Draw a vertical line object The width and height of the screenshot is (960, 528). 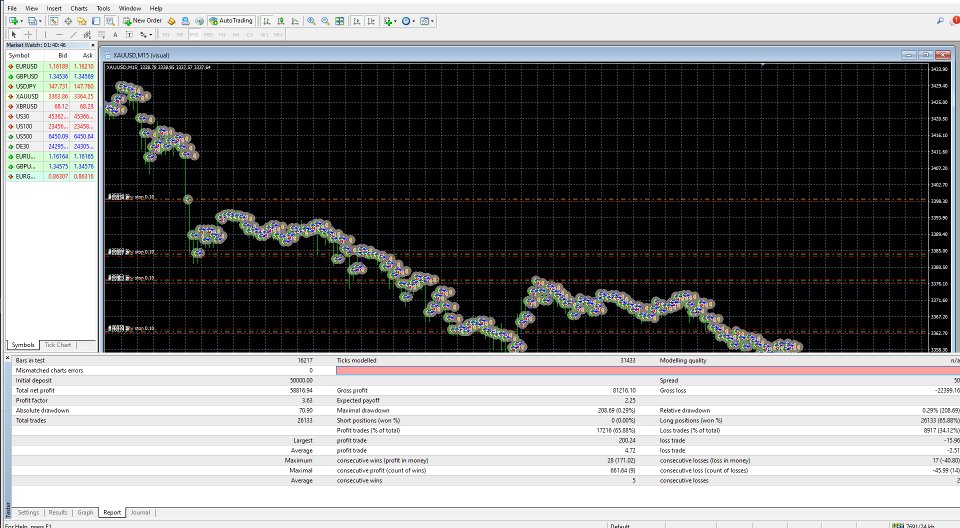(45, 34)
